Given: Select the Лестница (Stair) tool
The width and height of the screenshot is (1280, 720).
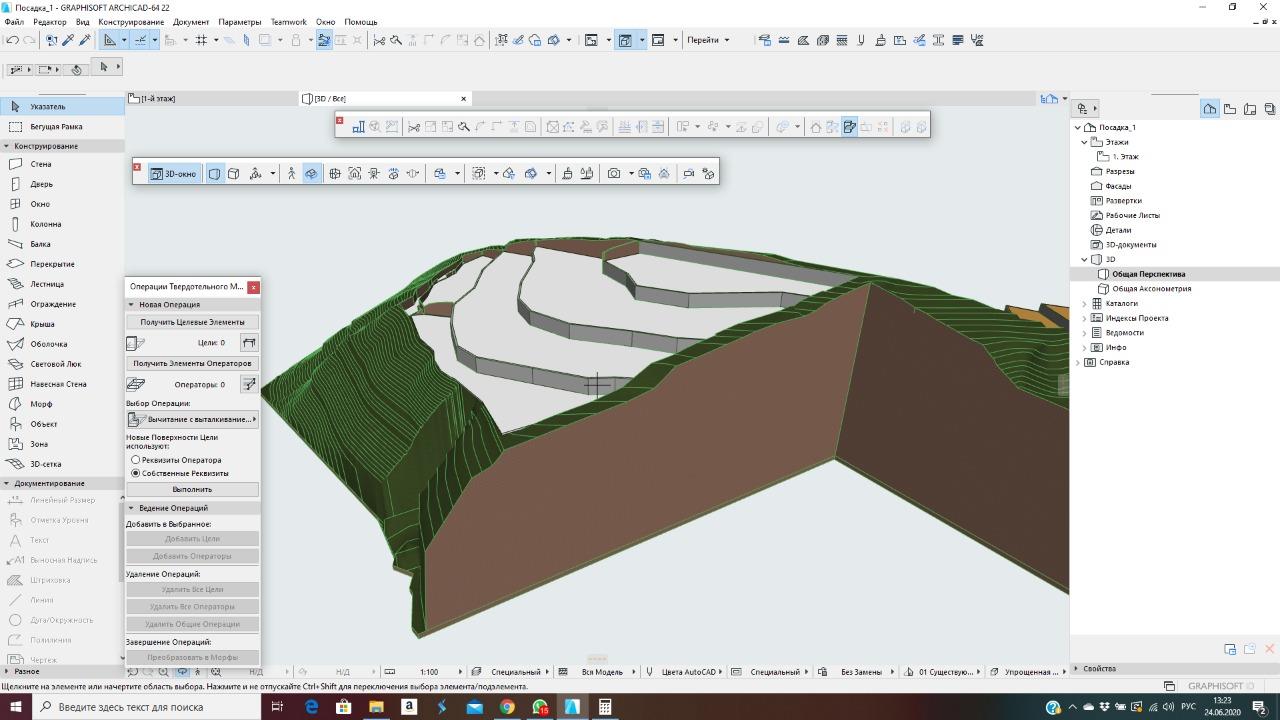Looking at the screenshot, I should (46, 284).
